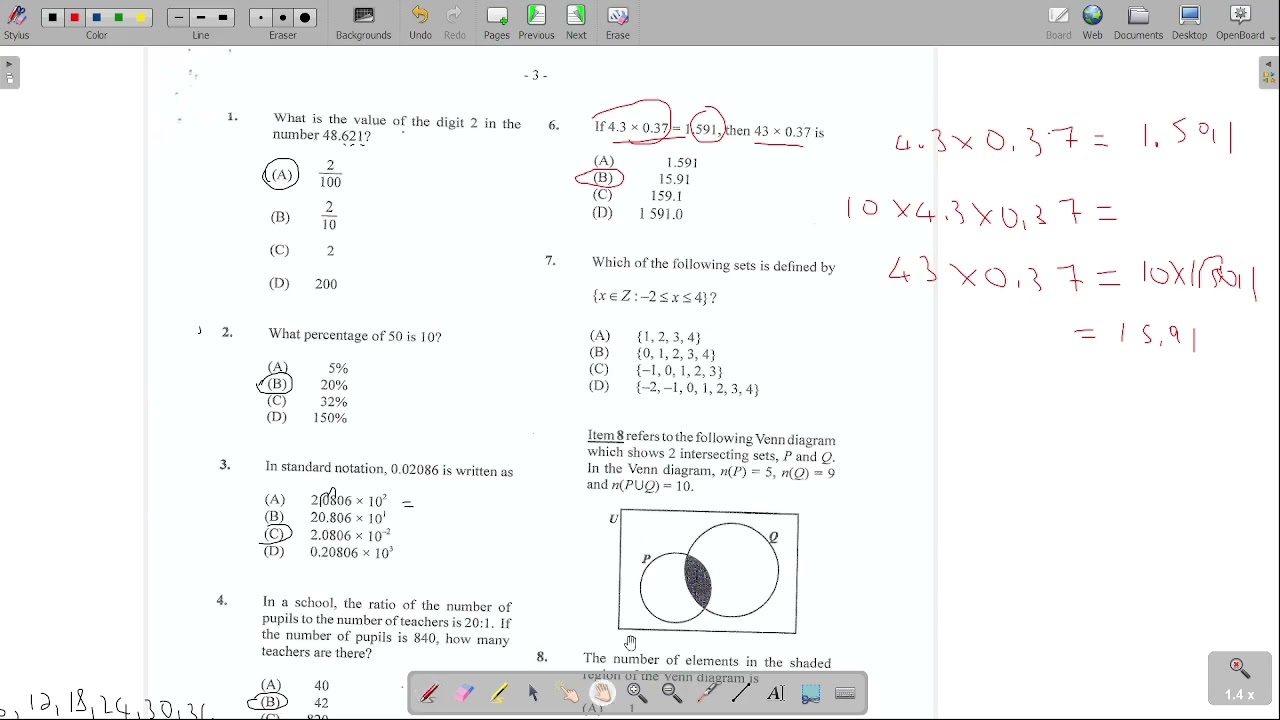
Task: Reset zoom with the 1.4x indicator
Action: (1240, 679)
